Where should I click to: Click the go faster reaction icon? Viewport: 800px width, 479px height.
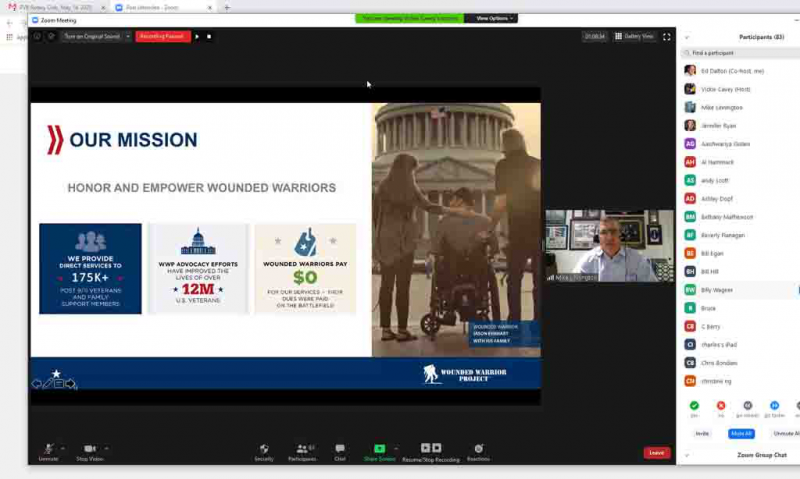774,406
